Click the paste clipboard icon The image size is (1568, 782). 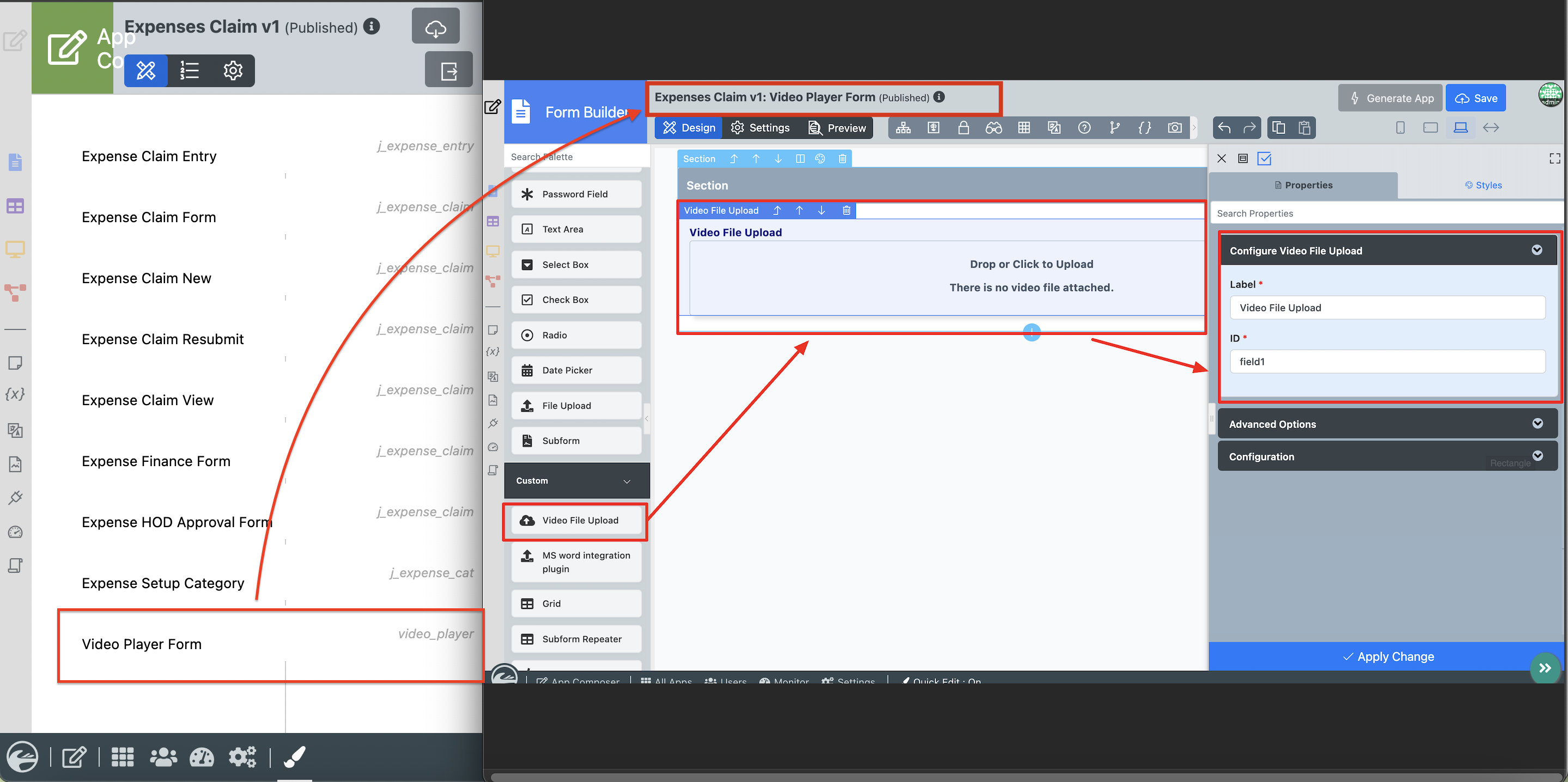pos(1304,128)
